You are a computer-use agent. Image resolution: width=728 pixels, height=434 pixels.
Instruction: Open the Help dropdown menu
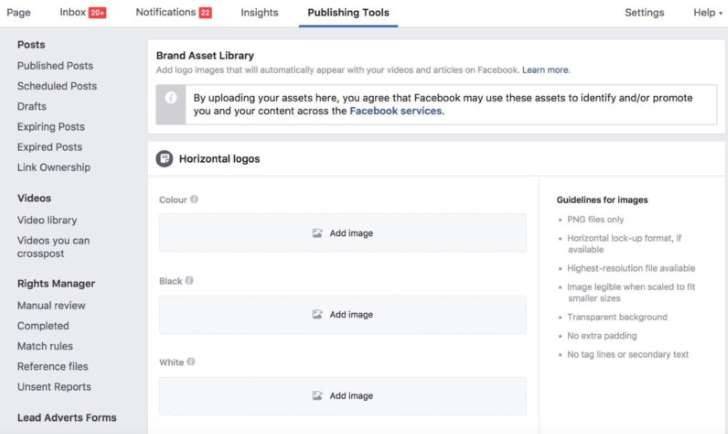[x=708, y=13]
